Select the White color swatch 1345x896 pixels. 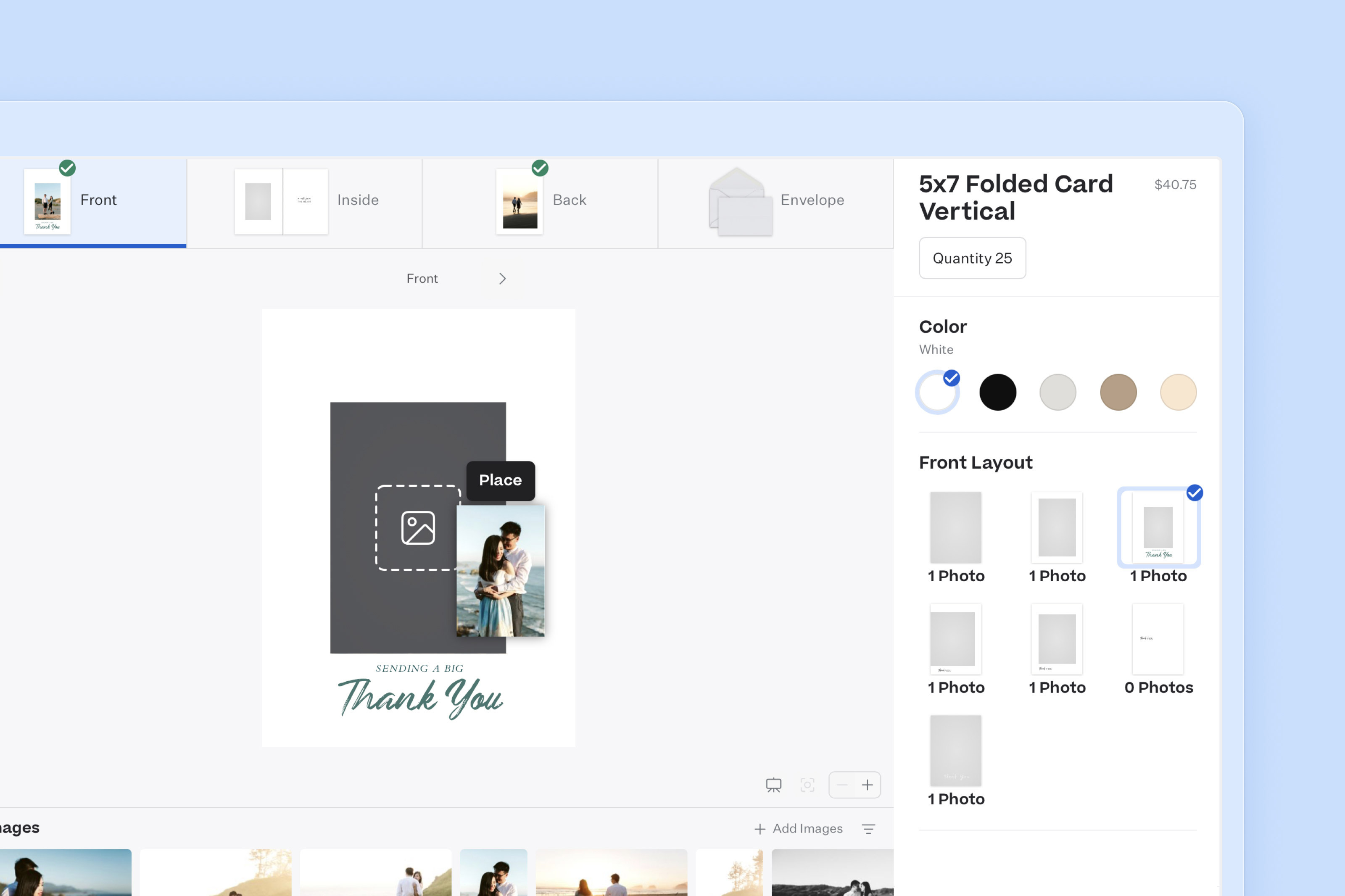tap(937, 393)
